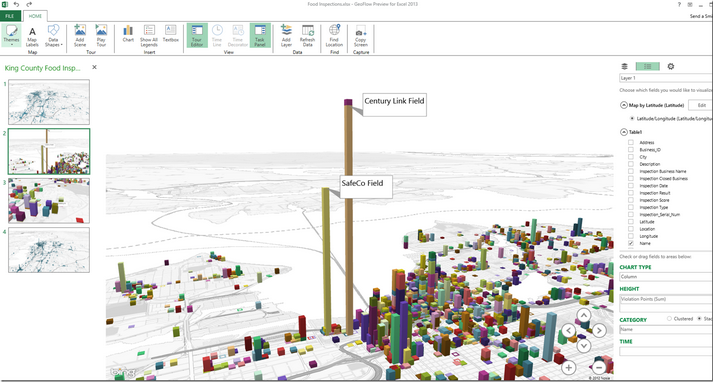Viewport: 713px width, 382px height.
Task: Select scene 2 thumbnail
Action: point(49,151)
